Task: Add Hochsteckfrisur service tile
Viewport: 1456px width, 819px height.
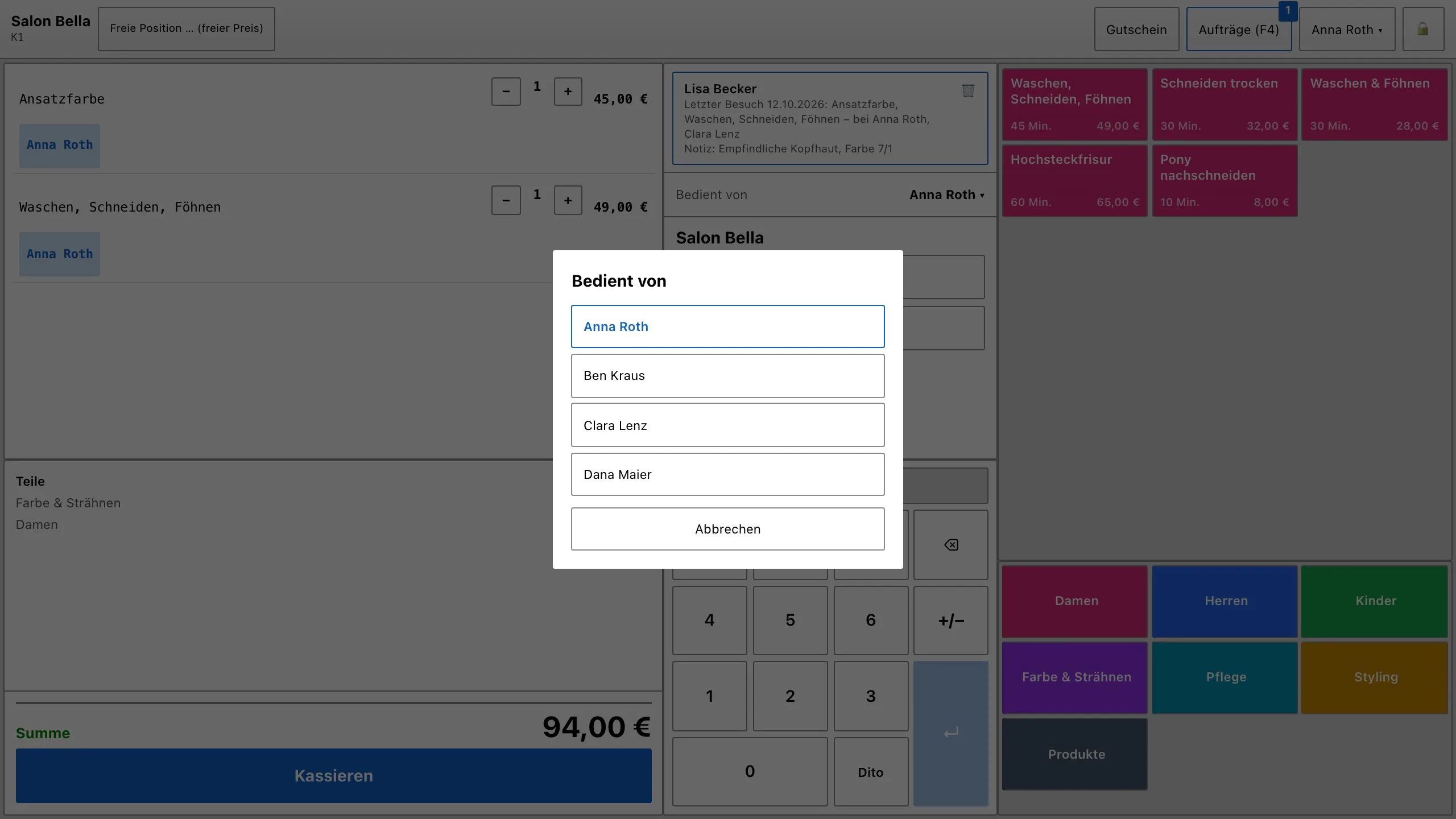Action: coord(1074,181)
